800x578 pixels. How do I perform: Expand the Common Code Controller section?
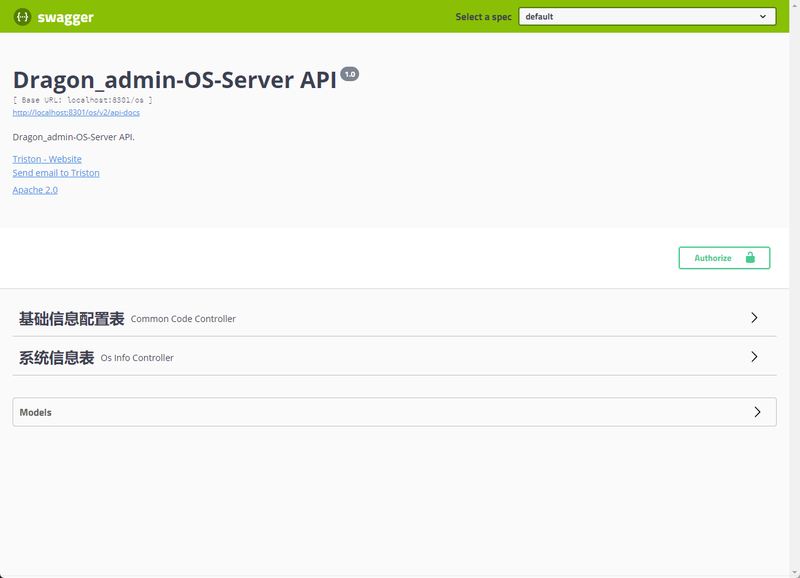click(754, 318)
